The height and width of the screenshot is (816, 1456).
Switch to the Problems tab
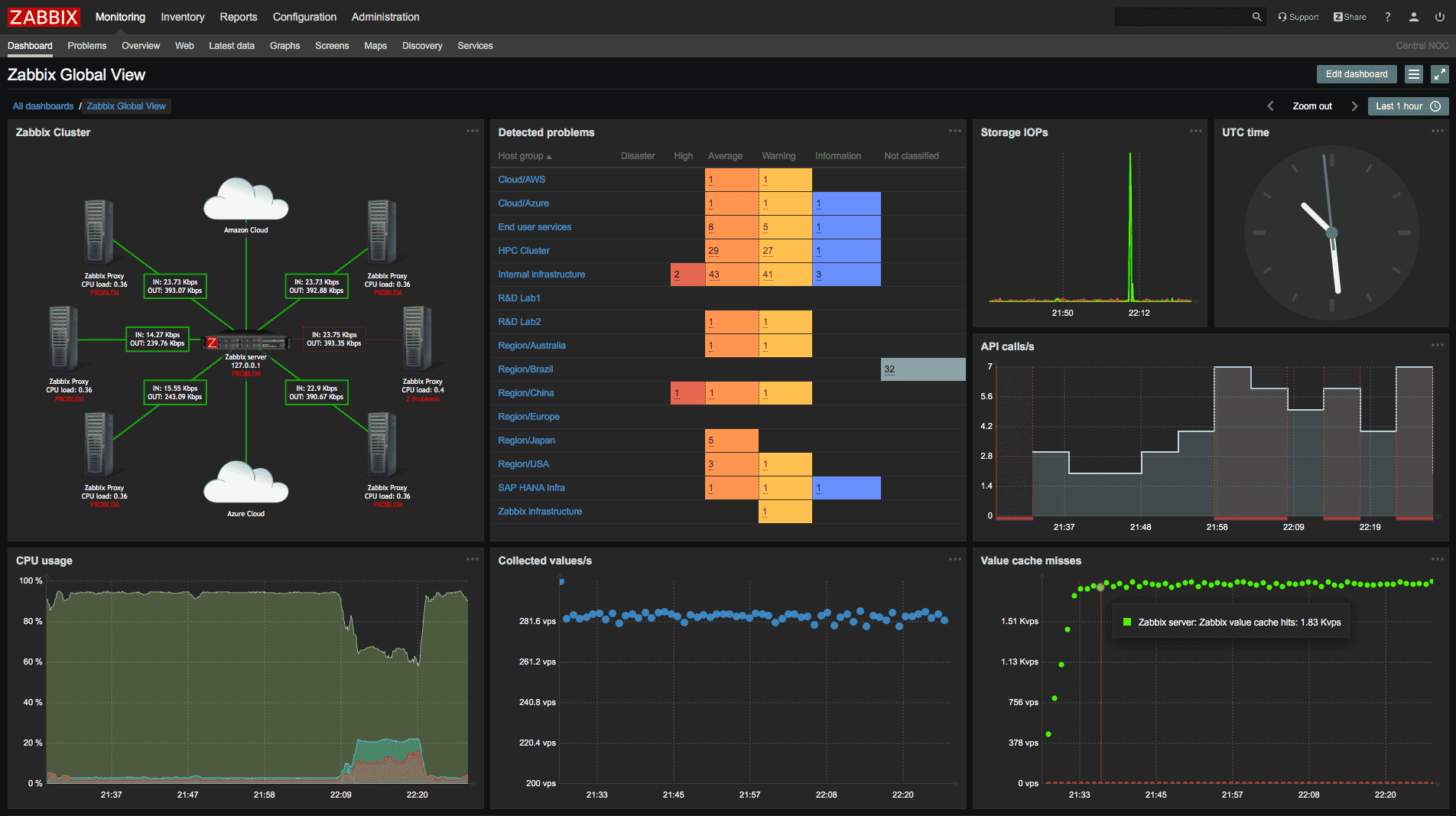pyautogui.click(x=86, y=46)
